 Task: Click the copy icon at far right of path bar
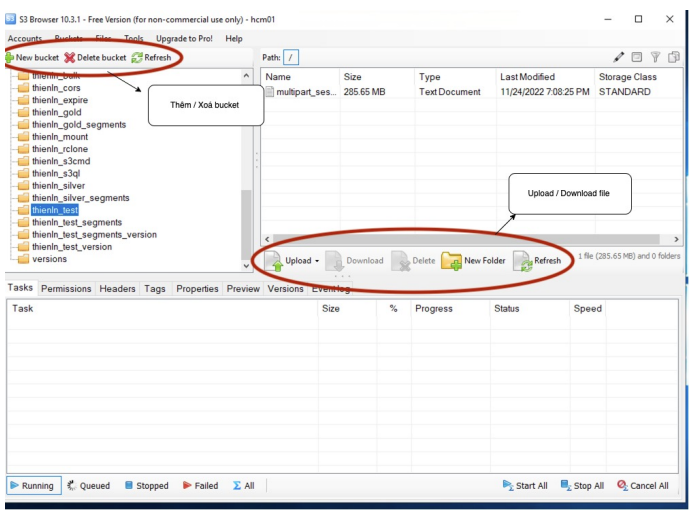(674, 58)
